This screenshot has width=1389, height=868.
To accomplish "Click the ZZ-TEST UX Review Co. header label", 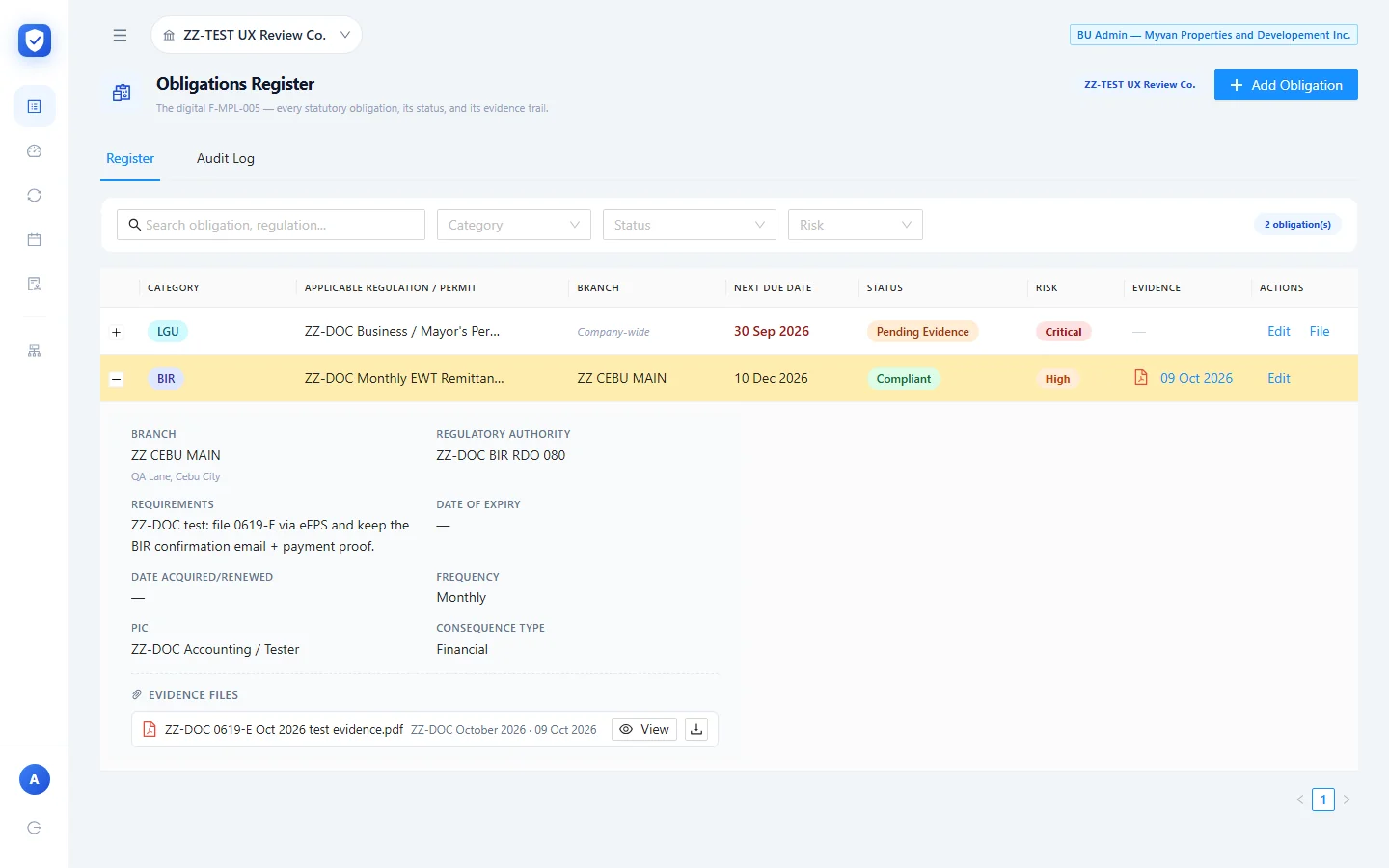I will point(1140,85).
